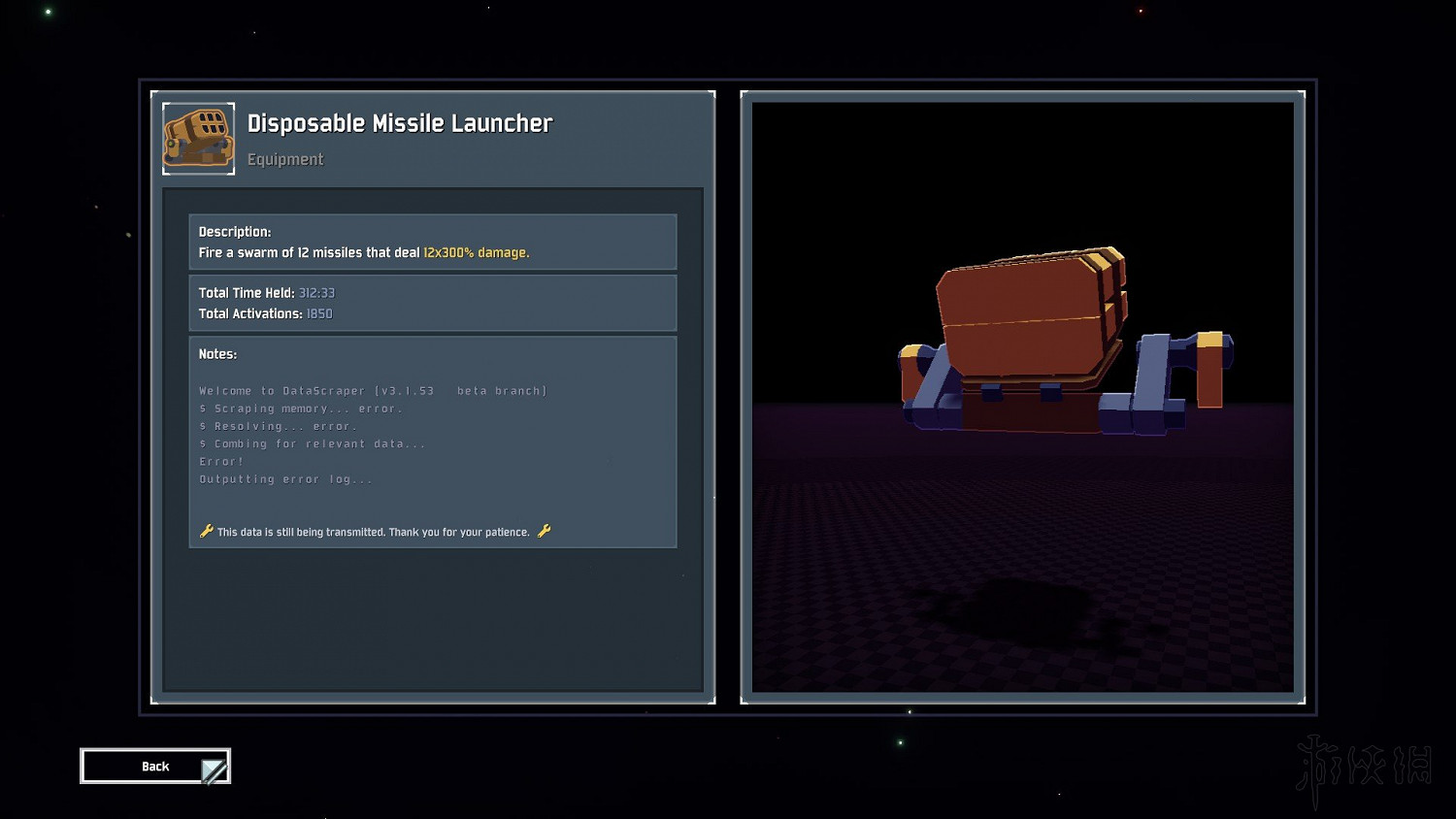The width and height of the screenshot is (1456, 819).
Task: Click the "Equipment" category label
Action: click(x=285, y=159)
